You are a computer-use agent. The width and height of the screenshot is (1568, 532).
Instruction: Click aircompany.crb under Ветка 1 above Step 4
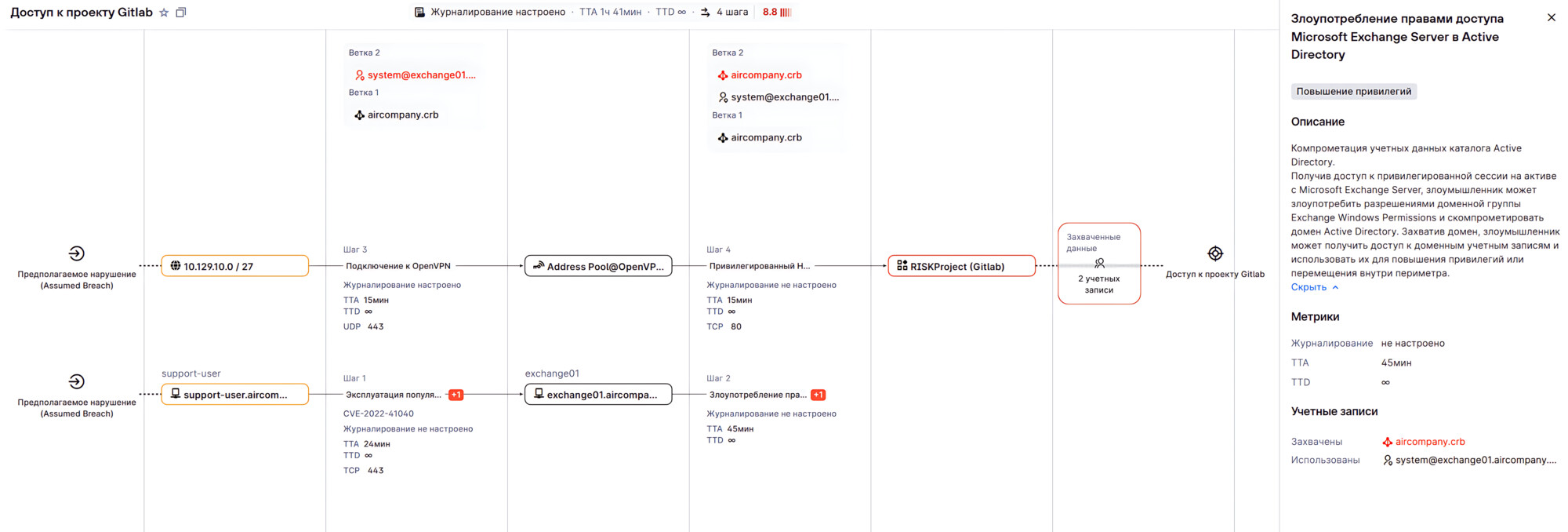(760, 137)
